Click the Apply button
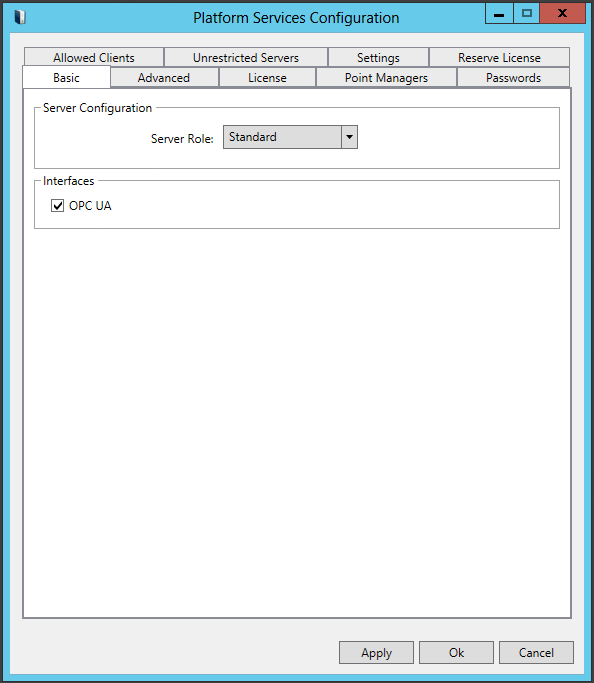Viewport: 594px width, 683px height. [x=376, y=653]
